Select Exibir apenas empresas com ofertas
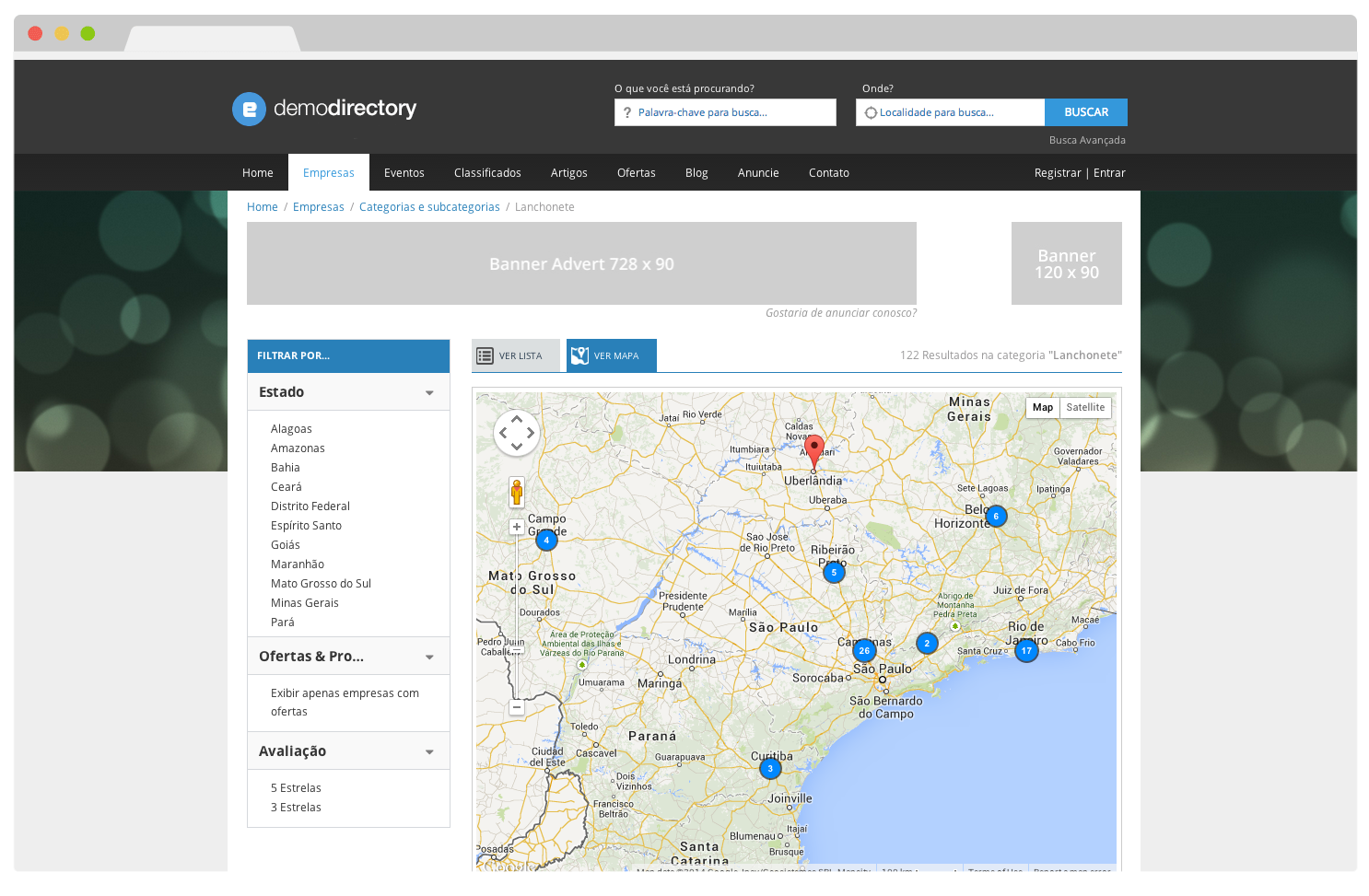 [345, 703]
